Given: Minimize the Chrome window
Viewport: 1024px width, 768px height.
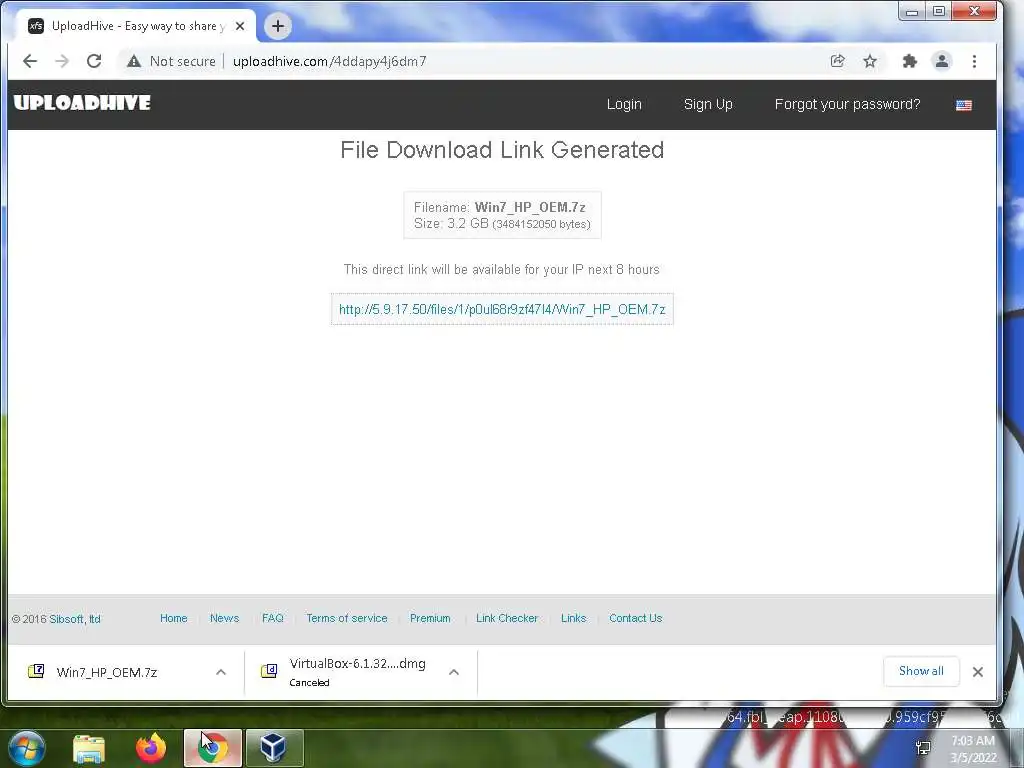Looking at the screenshot, I should pos(912,11).
